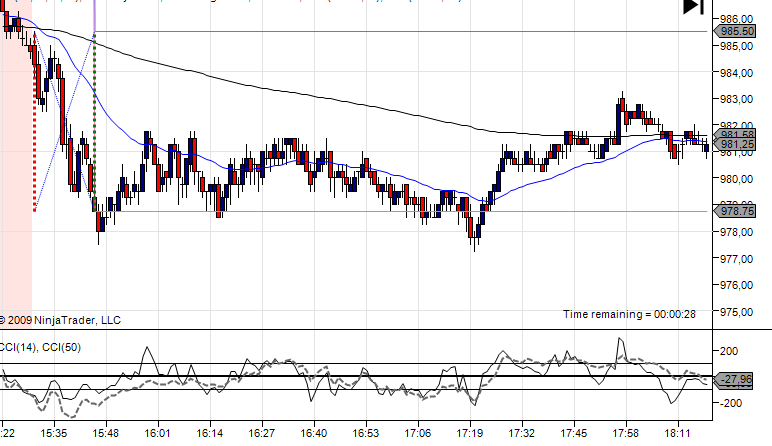Click the 978,00 price axis label
The height and width of the screenshot is (446, 772).
pos(737,232)
